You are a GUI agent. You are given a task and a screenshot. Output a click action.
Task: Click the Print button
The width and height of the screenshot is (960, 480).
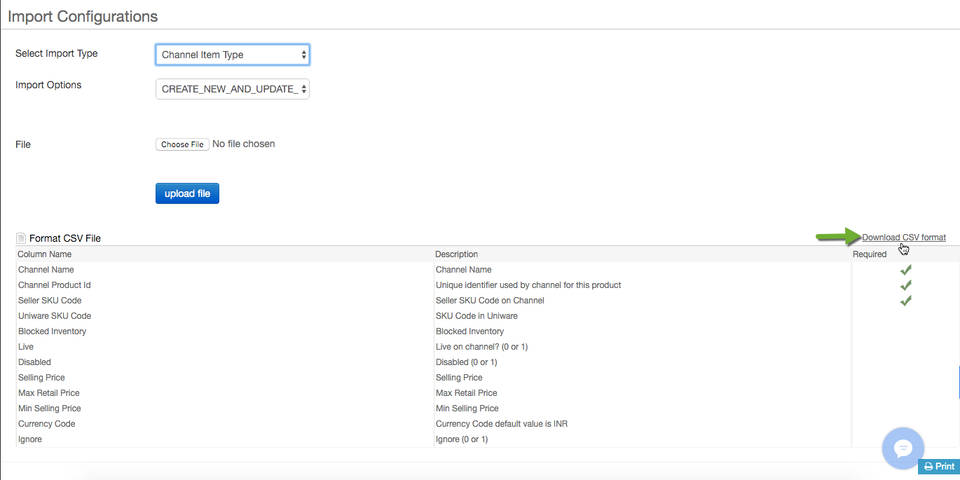tap(939, 467)
